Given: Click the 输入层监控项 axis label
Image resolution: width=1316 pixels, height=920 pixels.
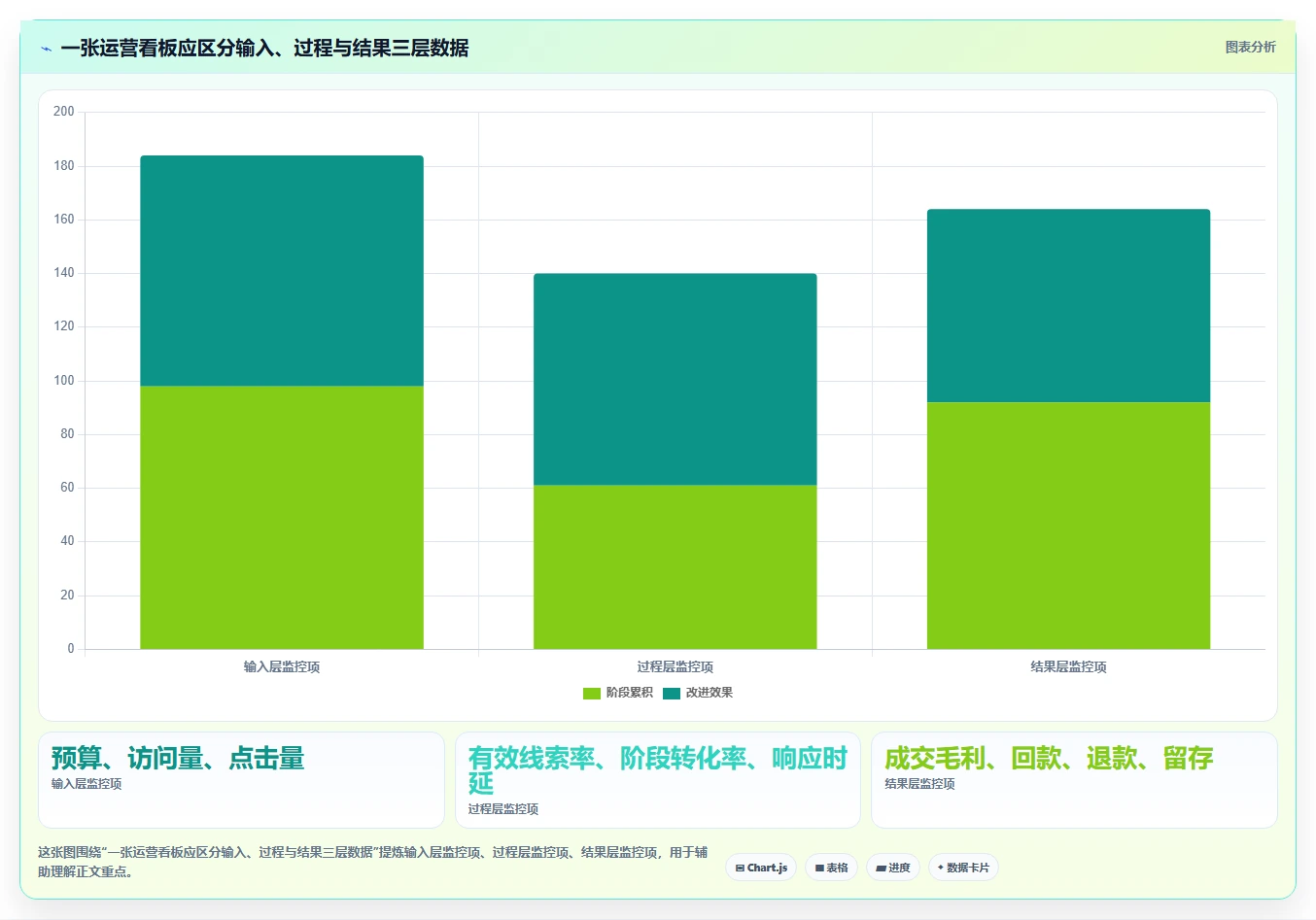Looking at the screenshot, I should point(282,666).
